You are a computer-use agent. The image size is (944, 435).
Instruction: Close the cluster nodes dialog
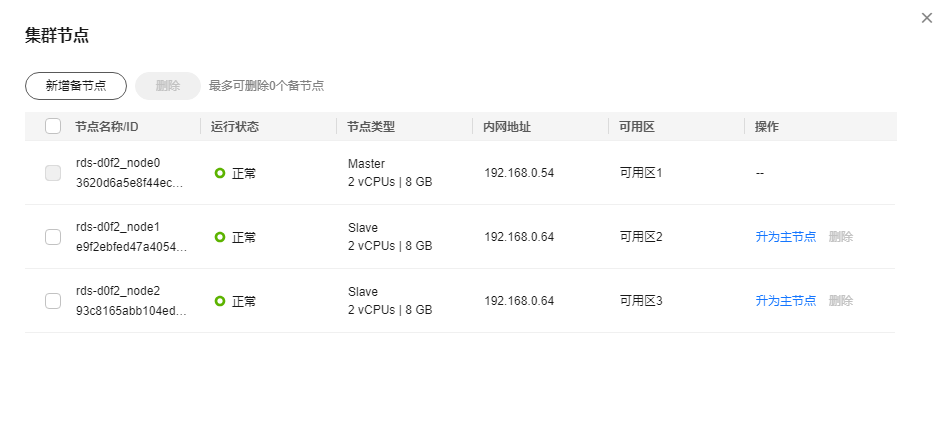[927, 18]
